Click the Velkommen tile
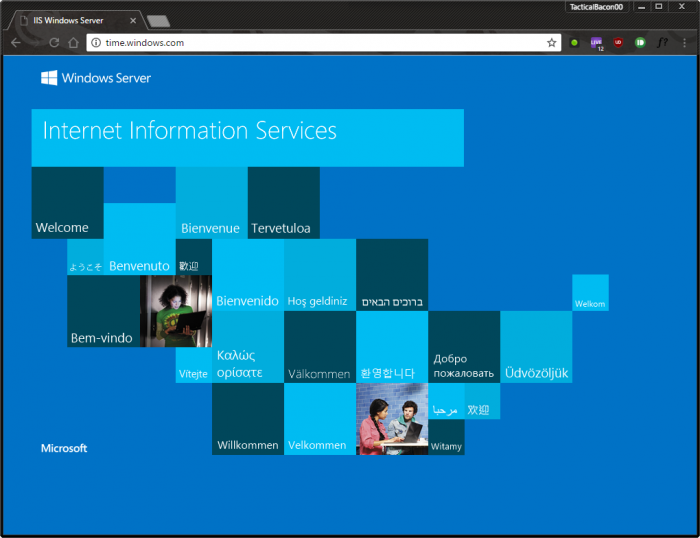Image resolution: width=700 pixels, height=538 pixels. coord(320,419)
